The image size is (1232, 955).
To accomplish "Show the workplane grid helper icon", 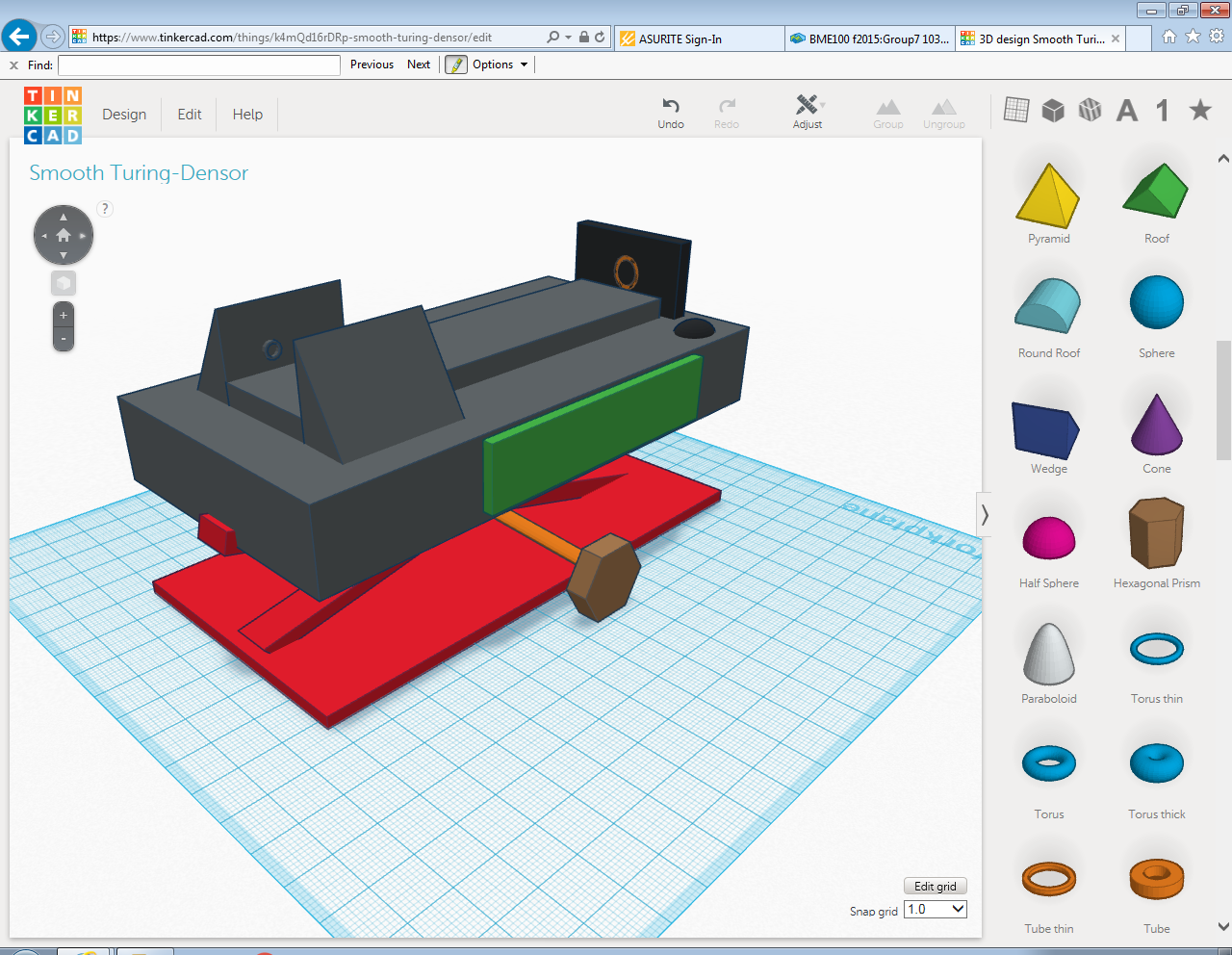I will click(1016, 110).
